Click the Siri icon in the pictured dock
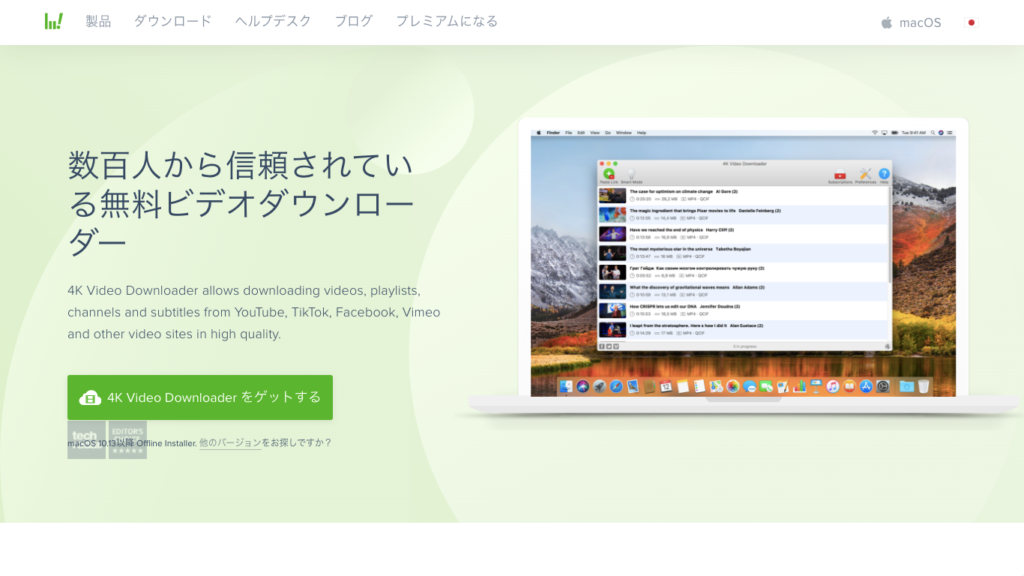Image resolution: width=1024 pixels, height=576 pixels. [583, 387]
